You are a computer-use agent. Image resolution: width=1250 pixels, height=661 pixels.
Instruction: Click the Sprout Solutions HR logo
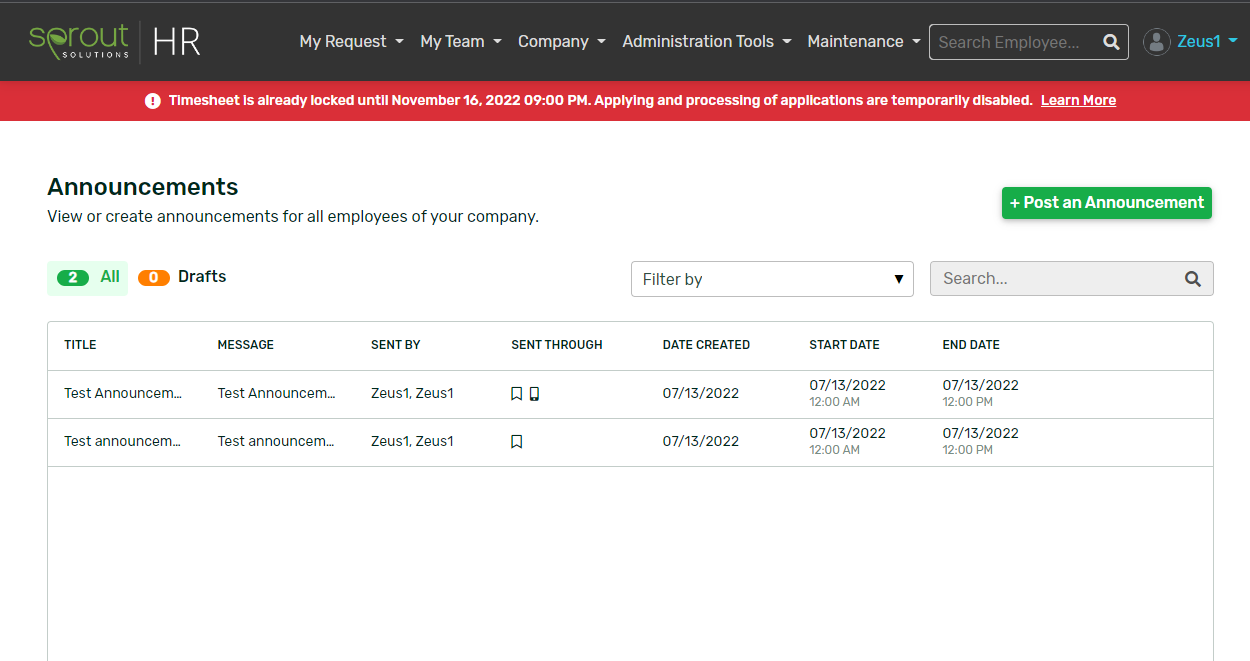coord(115,41)
